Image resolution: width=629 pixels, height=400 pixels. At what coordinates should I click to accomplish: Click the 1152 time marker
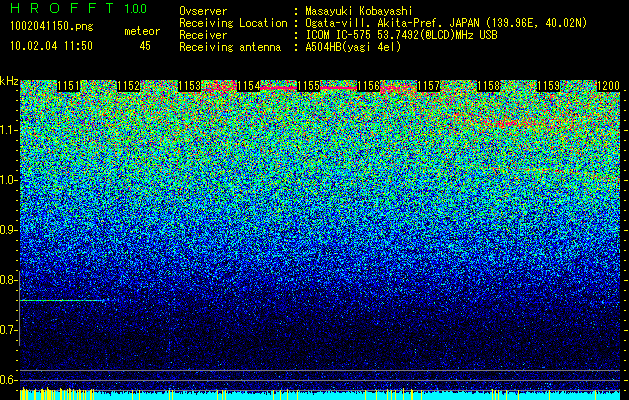(128, 86)
